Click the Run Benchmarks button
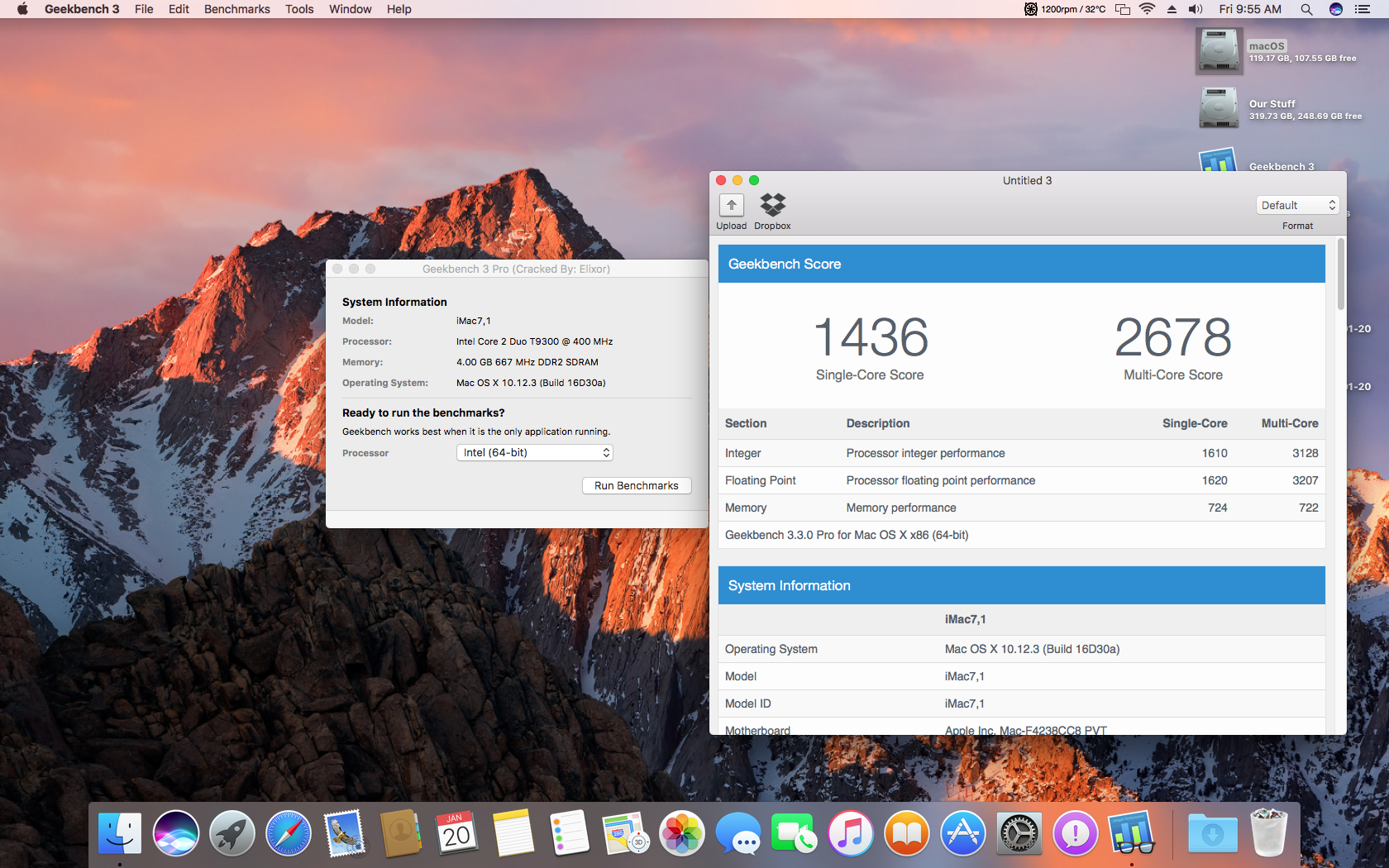The image size is (1389, 868). pyautogui.click(x=637, y=485)
